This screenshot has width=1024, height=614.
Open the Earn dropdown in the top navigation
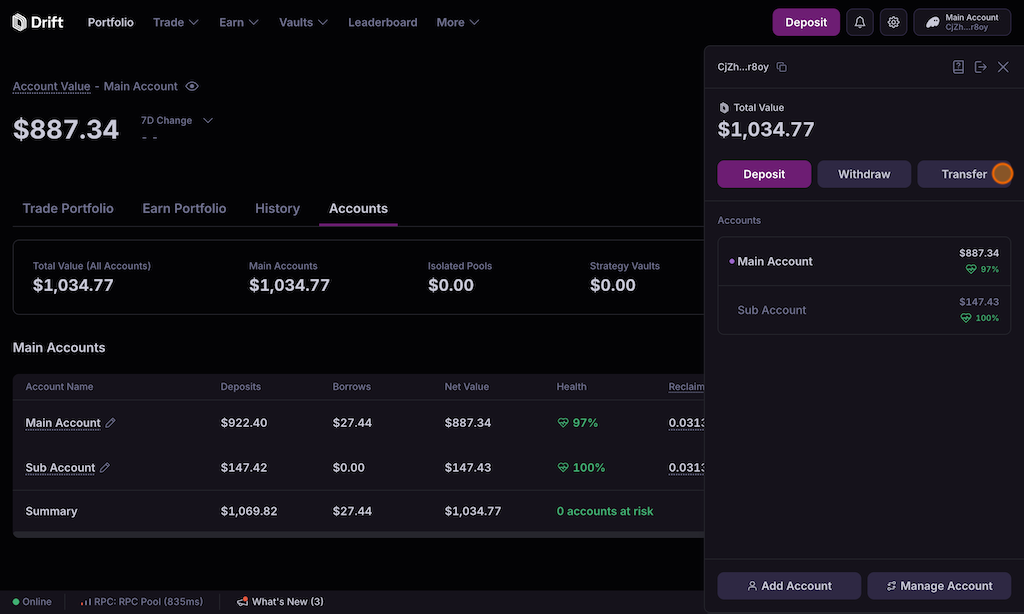pos(239,22)
